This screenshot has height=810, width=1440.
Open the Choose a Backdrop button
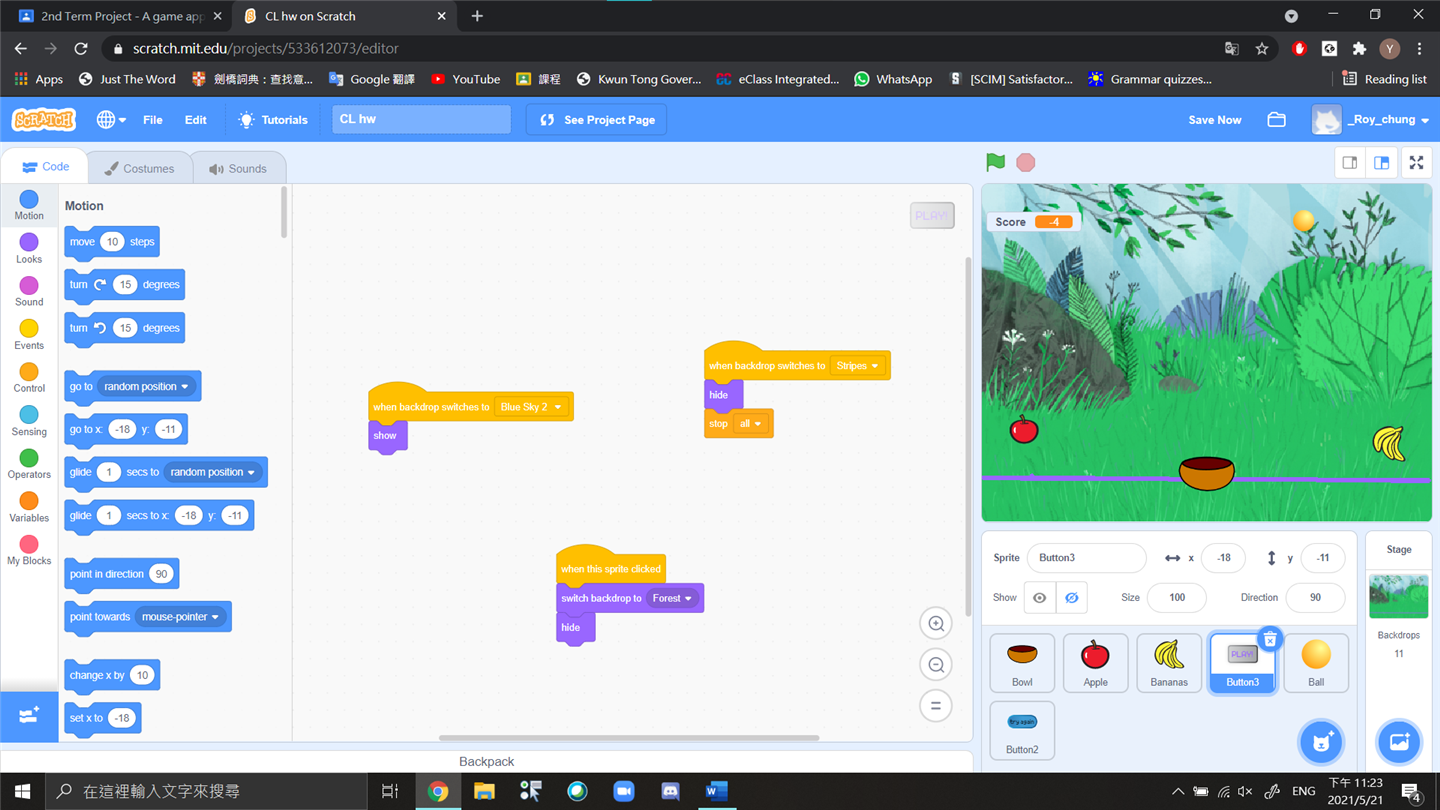point(1398,742)
